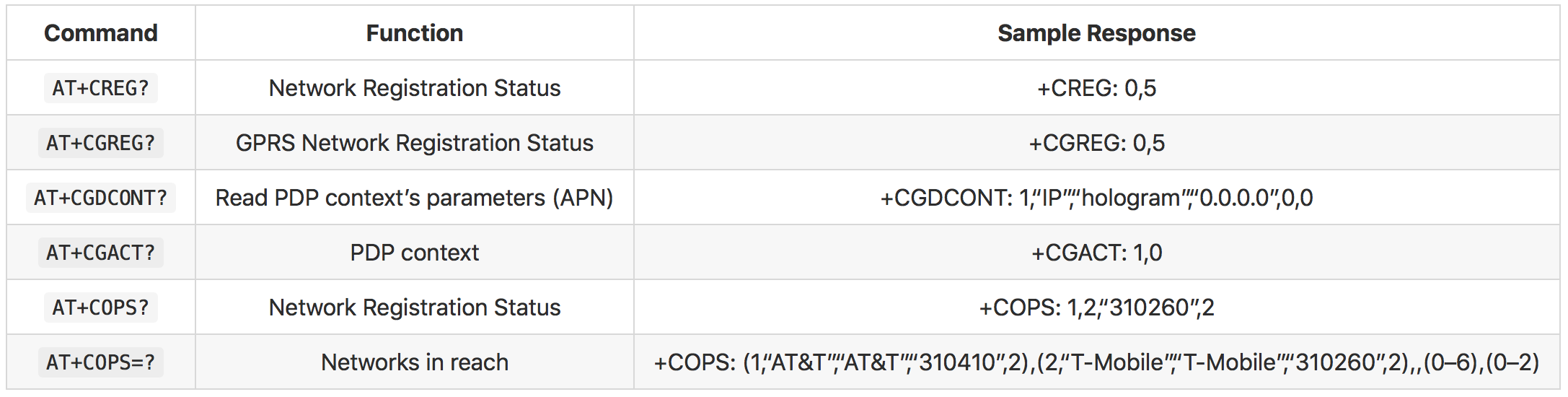Select the GPRS Network Registration Status cell
1568x397 pixels.
pyautogui.click(x=415, y=143)
